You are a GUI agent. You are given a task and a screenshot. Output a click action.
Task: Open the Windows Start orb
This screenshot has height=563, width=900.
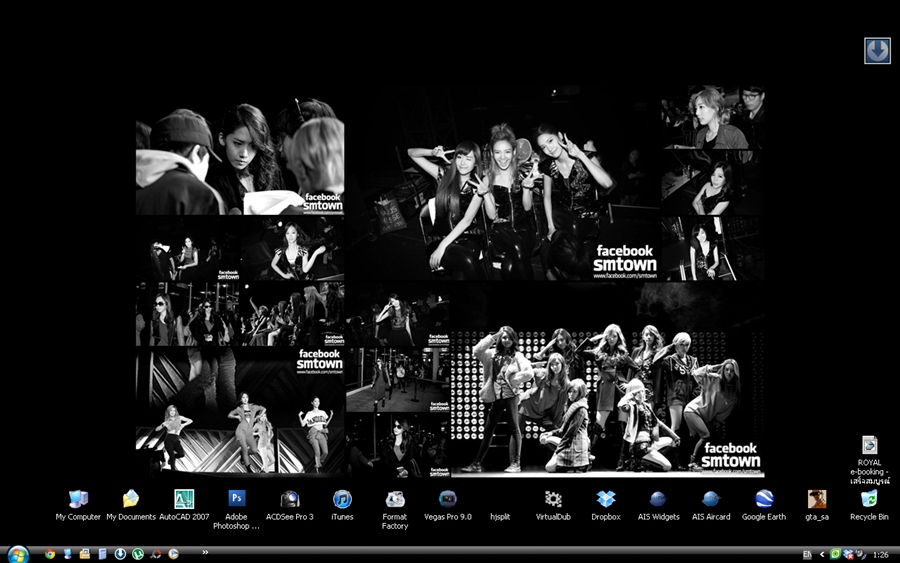tap(18, 554)
